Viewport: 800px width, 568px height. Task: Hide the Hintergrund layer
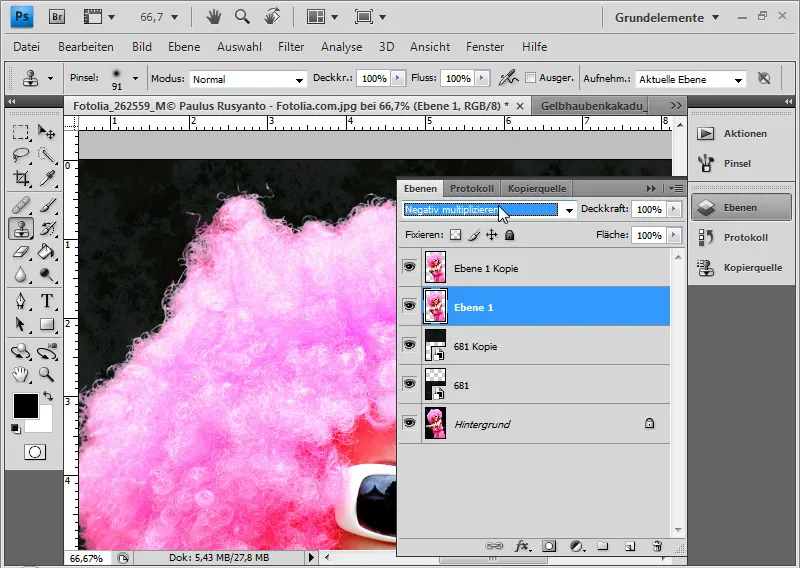pos(410,423)
